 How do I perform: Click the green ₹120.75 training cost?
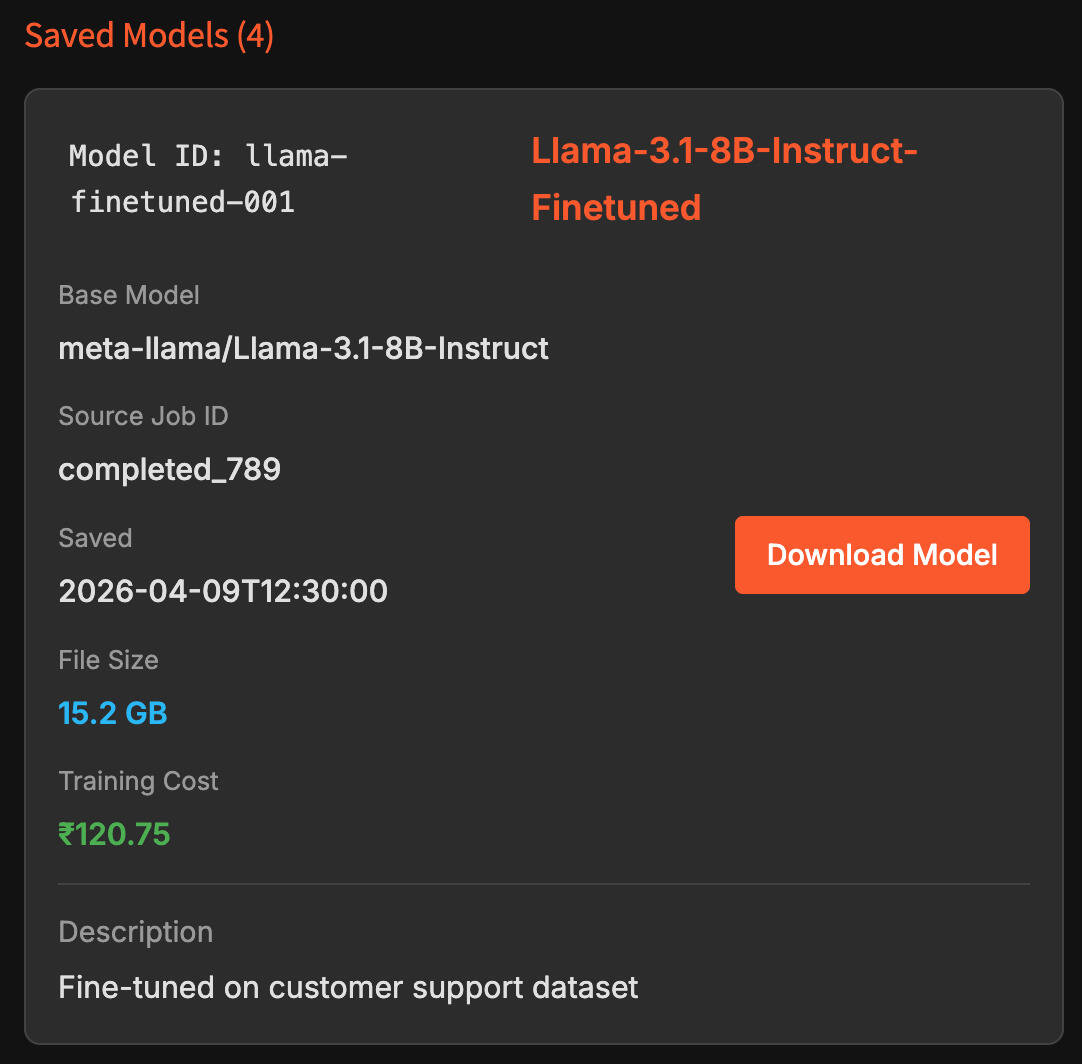pos(114,834)
